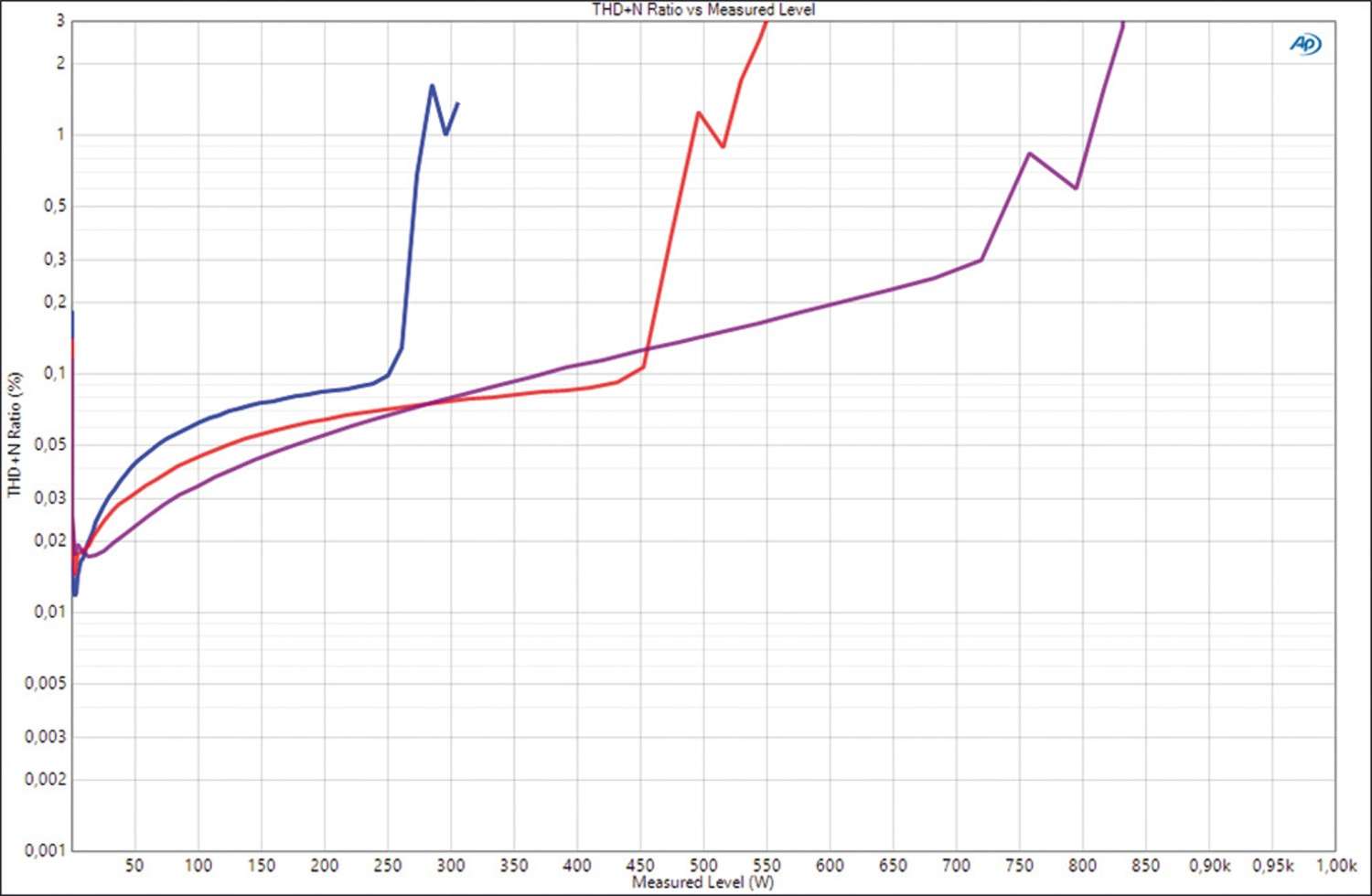The width and height of the screenshot is (1372, 896).
Task: Click the '0,95k' x-axis tick label
Action: pos(1272,865)
